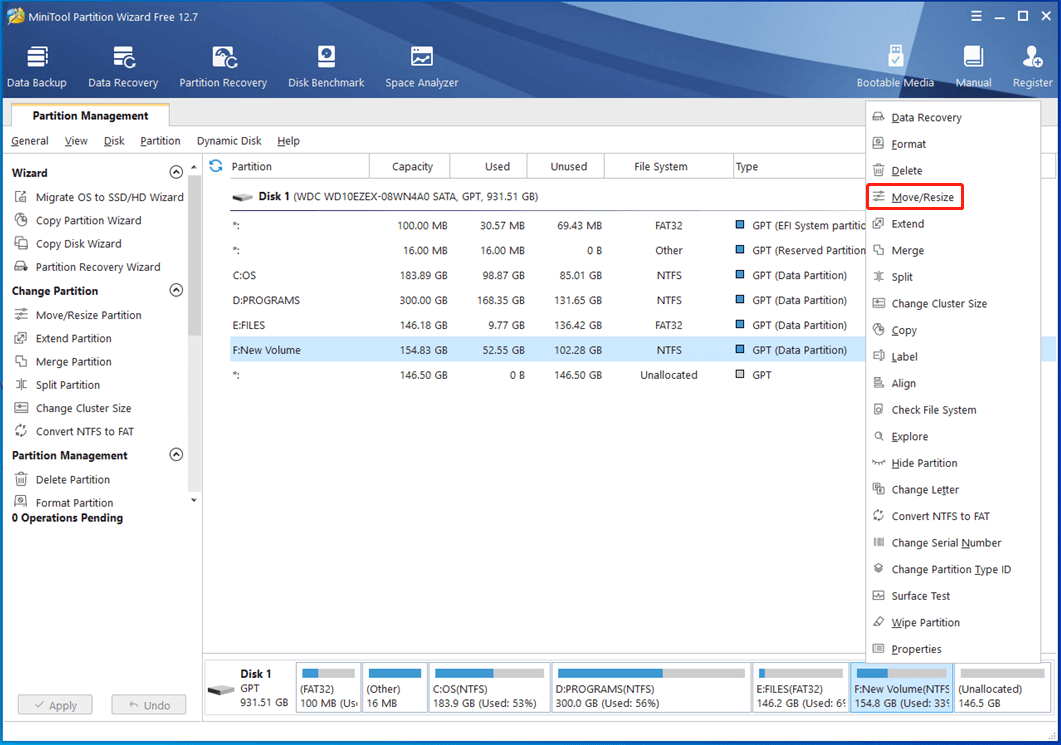Click the Label icon in context menu

click(878, 356)
